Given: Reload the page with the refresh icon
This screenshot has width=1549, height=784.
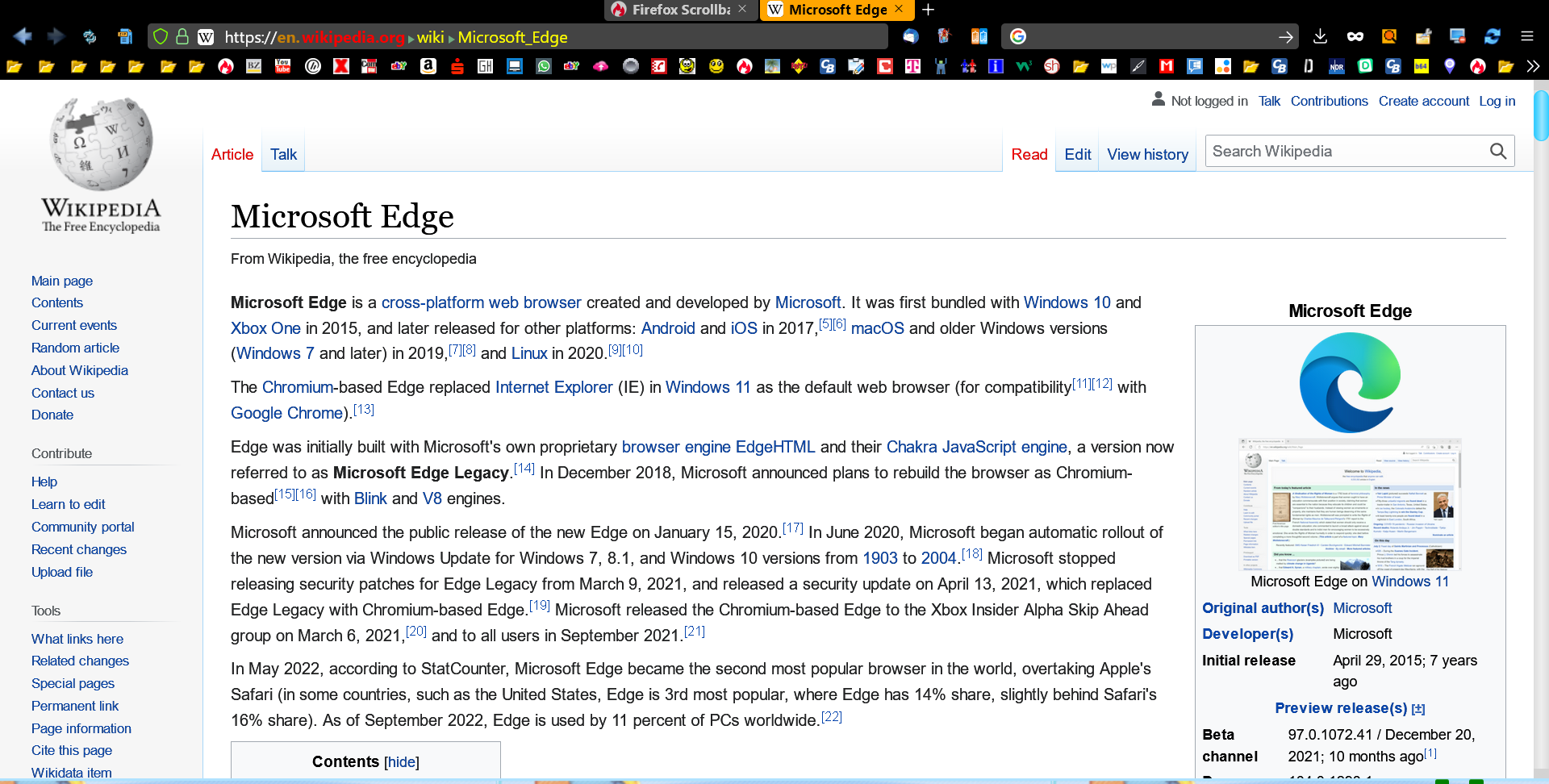Looking at the screenshot, I should coord(90,36).
